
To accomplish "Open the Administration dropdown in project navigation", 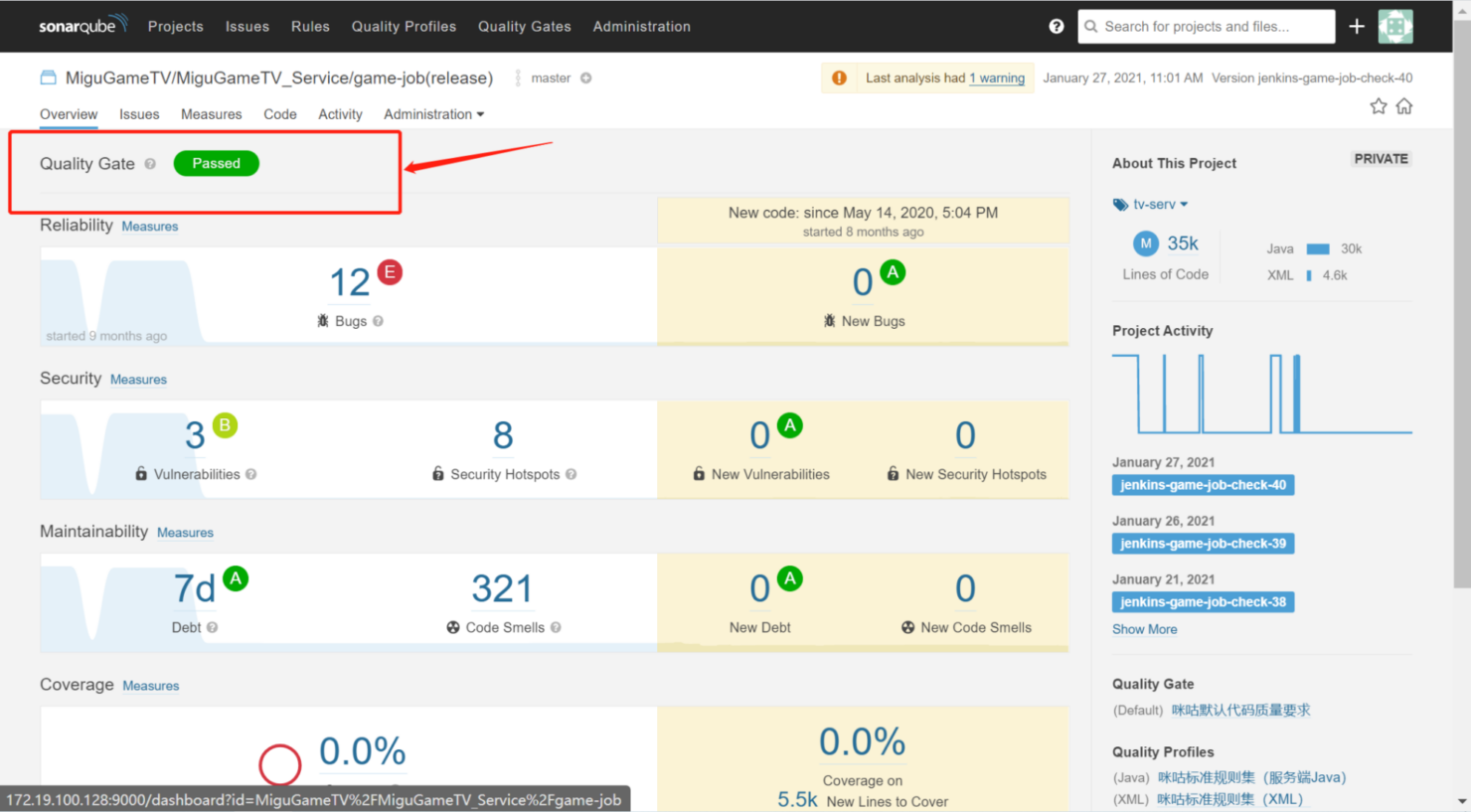I will click(x=433, y=113).
